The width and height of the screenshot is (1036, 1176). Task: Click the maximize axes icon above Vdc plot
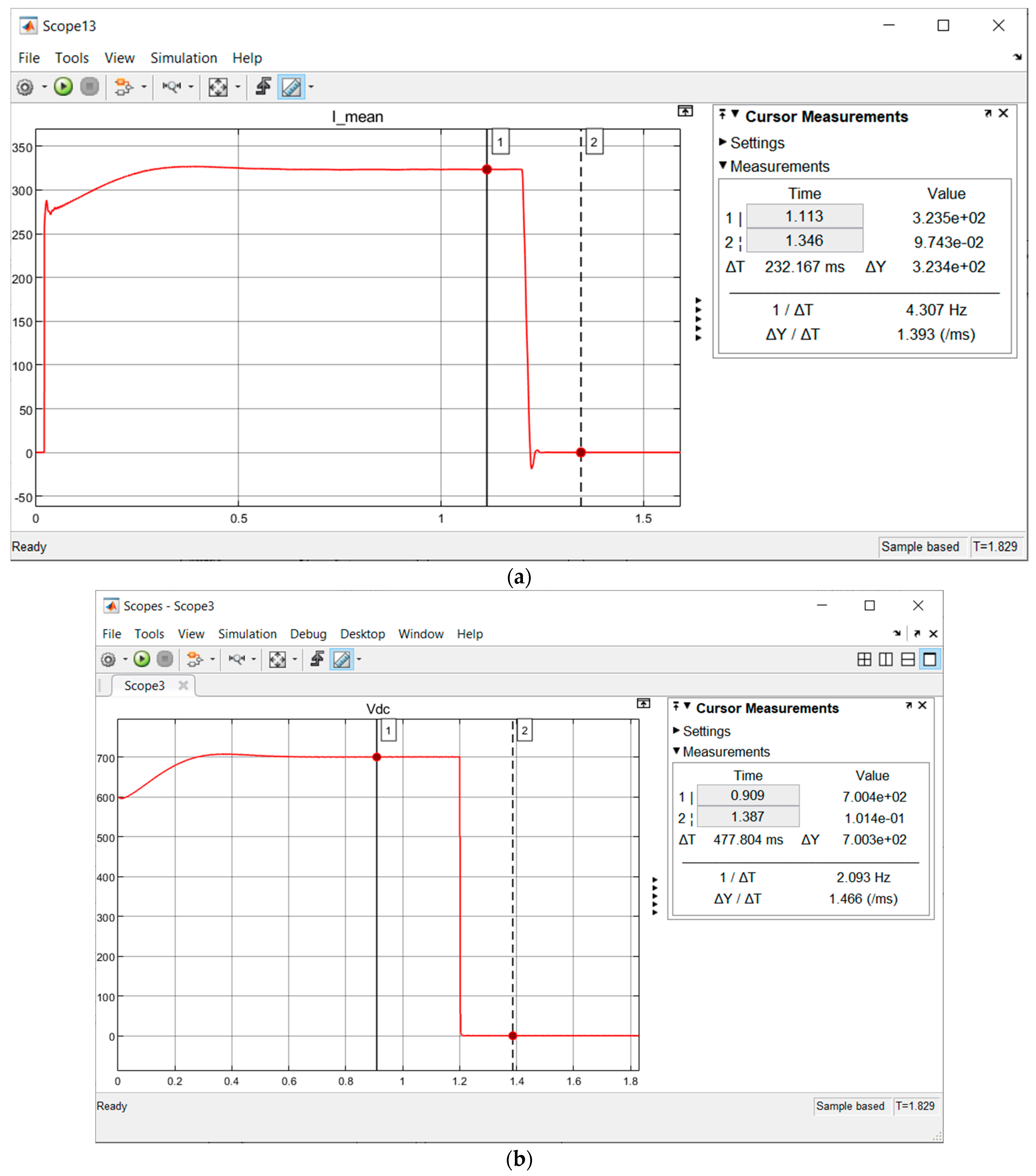[644, 703]
